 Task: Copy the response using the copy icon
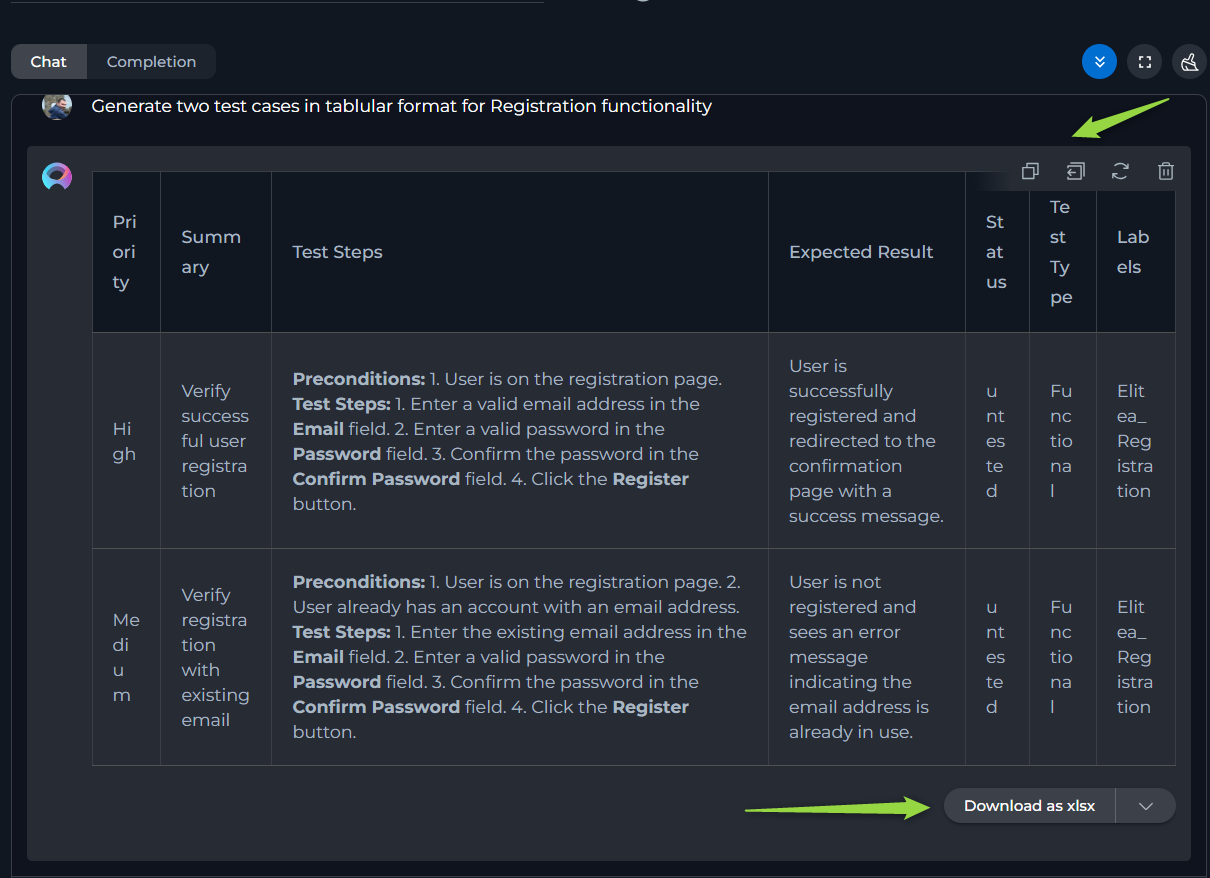tap(1030, 171)
